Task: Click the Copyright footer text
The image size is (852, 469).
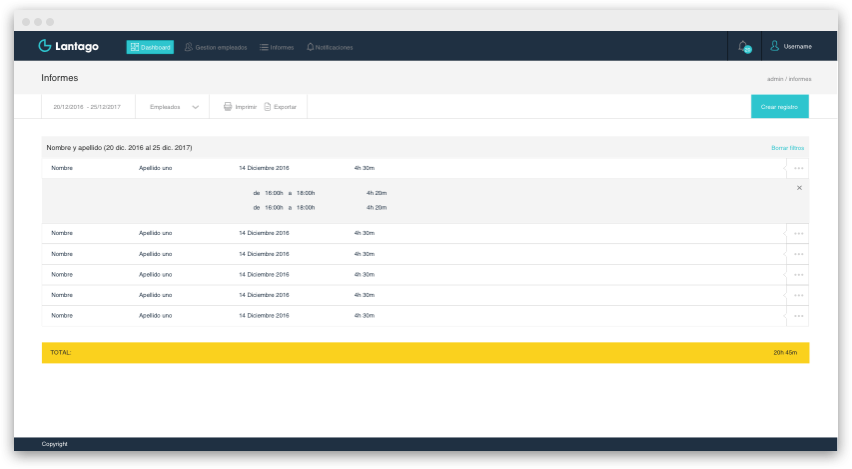Action: (55, 444)
